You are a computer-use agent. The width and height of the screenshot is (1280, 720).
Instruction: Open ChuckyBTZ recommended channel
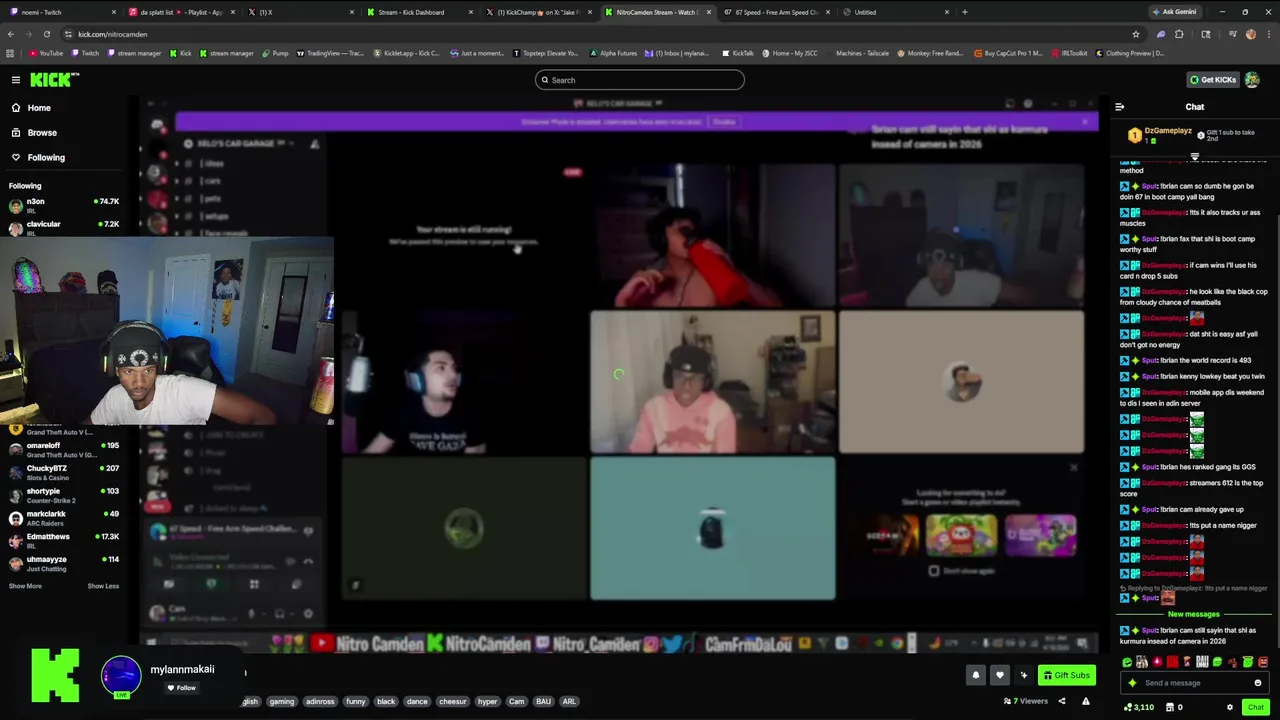click(64, 472)
